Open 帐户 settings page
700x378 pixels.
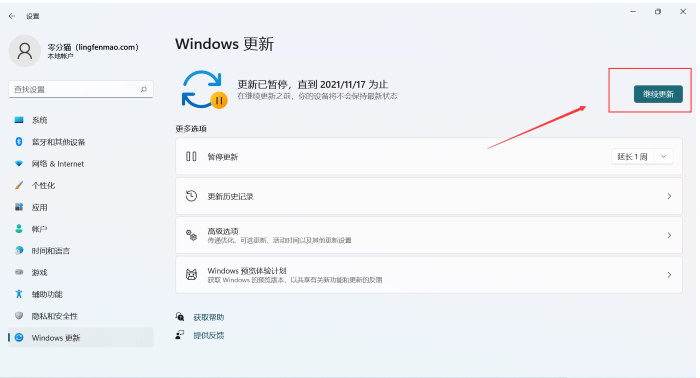(x=39, y=229)
